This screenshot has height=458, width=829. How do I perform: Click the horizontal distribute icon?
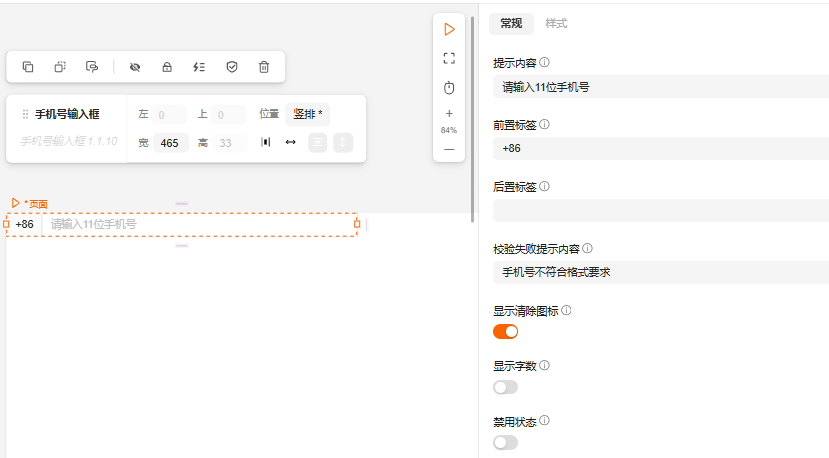265,142
